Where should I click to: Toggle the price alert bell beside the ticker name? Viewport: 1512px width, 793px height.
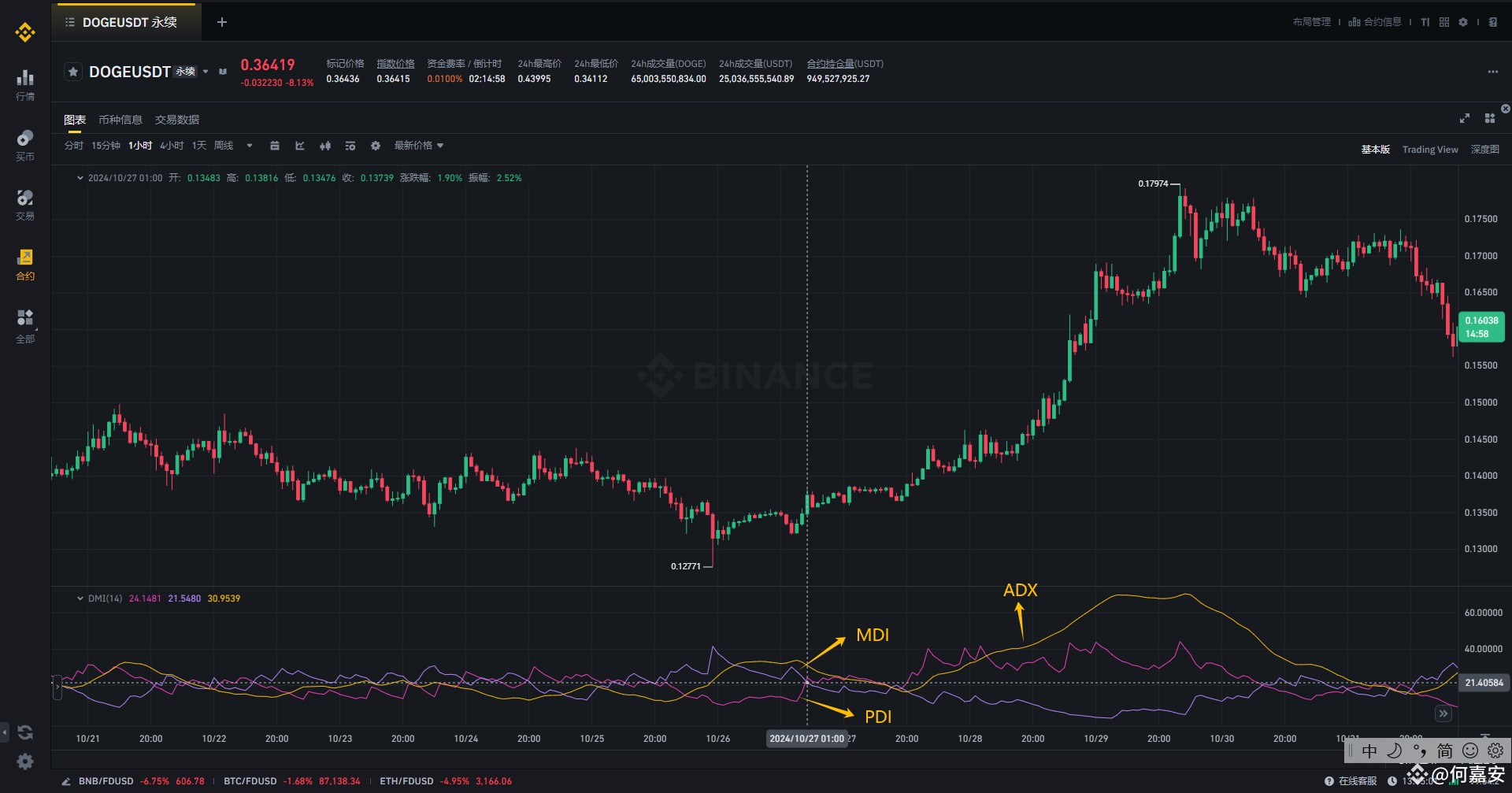point(223,71)
